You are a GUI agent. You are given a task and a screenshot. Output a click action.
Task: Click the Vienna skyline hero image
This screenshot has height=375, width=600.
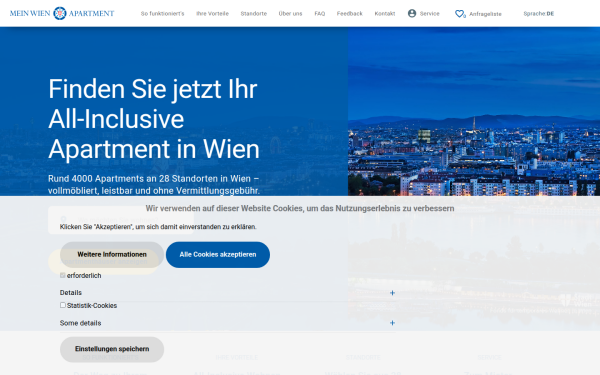coord(474,111)
